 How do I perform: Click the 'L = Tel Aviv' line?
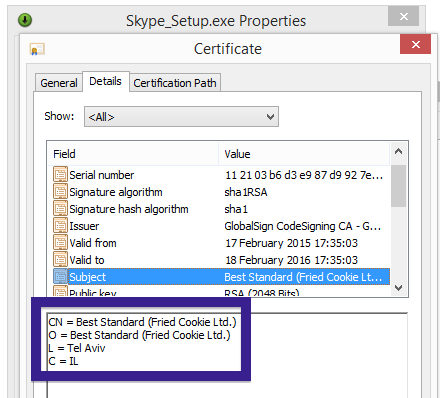point(77,348)
